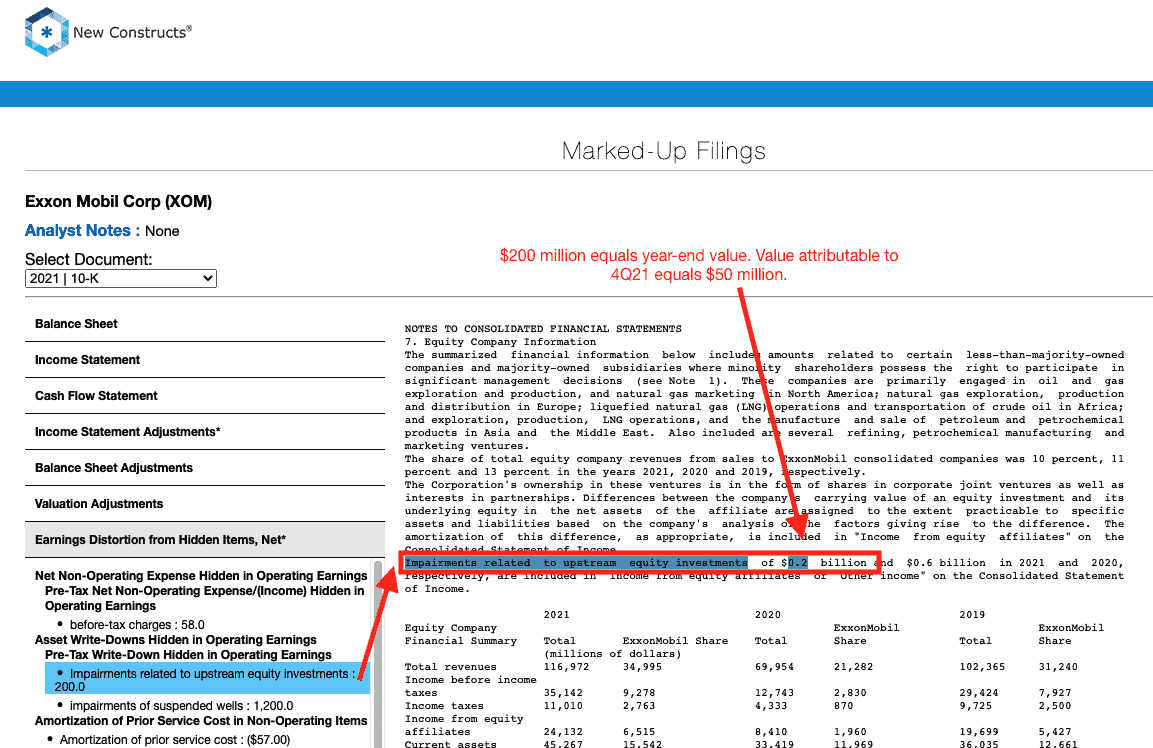
Task: Click Income taxes 2021 total 11,010
Action: pyautogui.click(x=563, y=706)
